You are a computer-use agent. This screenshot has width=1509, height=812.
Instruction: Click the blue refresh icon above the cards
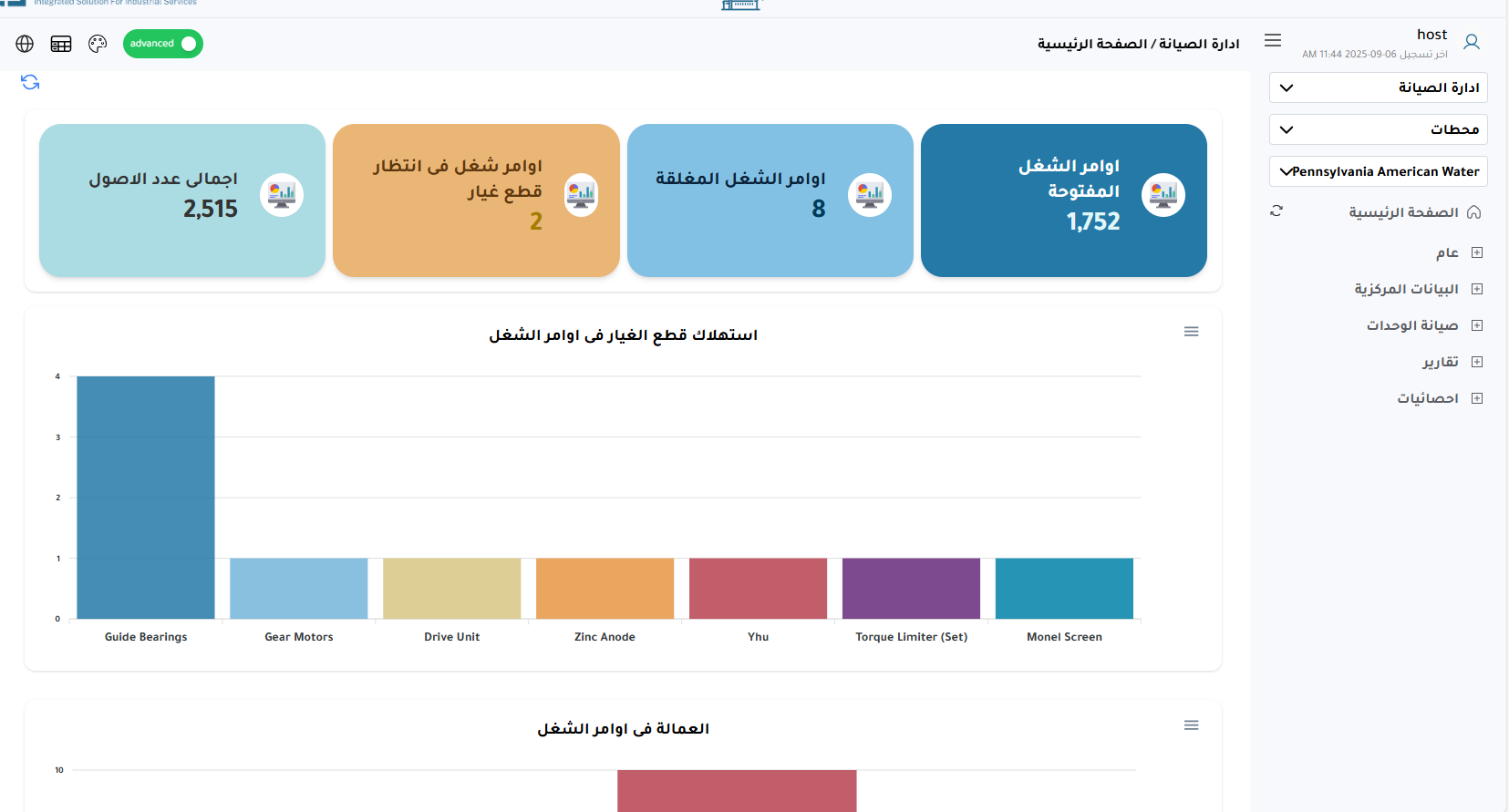[30, 82]
